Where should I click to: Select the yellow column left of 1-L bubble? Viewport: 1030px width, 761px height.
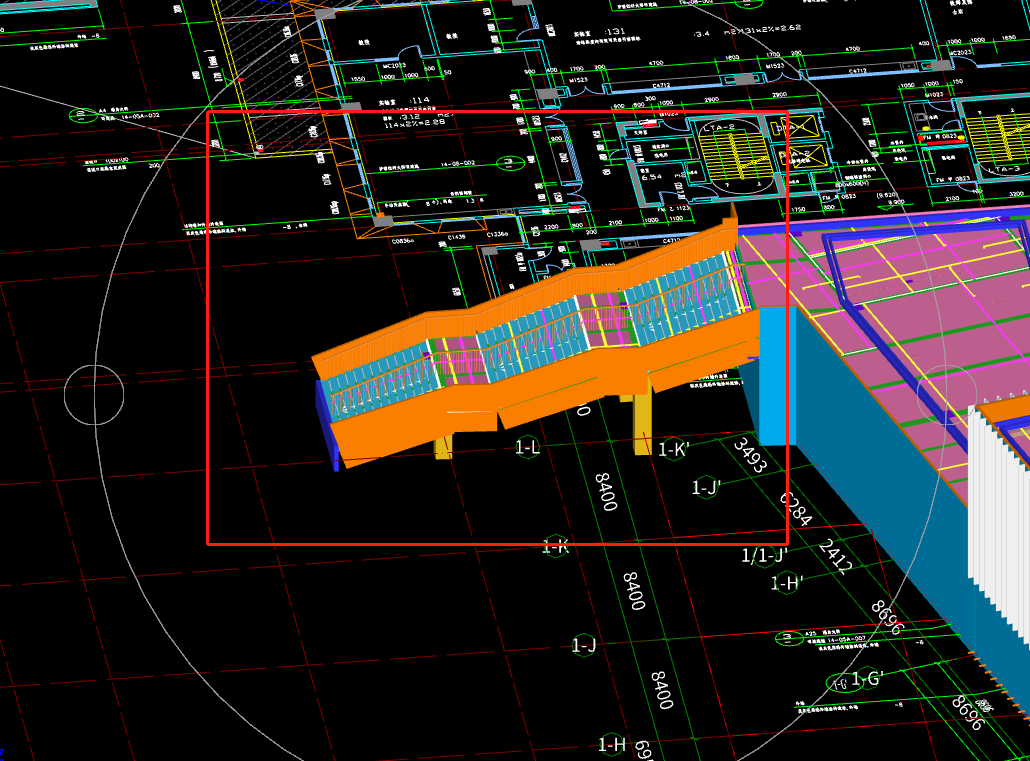coord(444,446)
